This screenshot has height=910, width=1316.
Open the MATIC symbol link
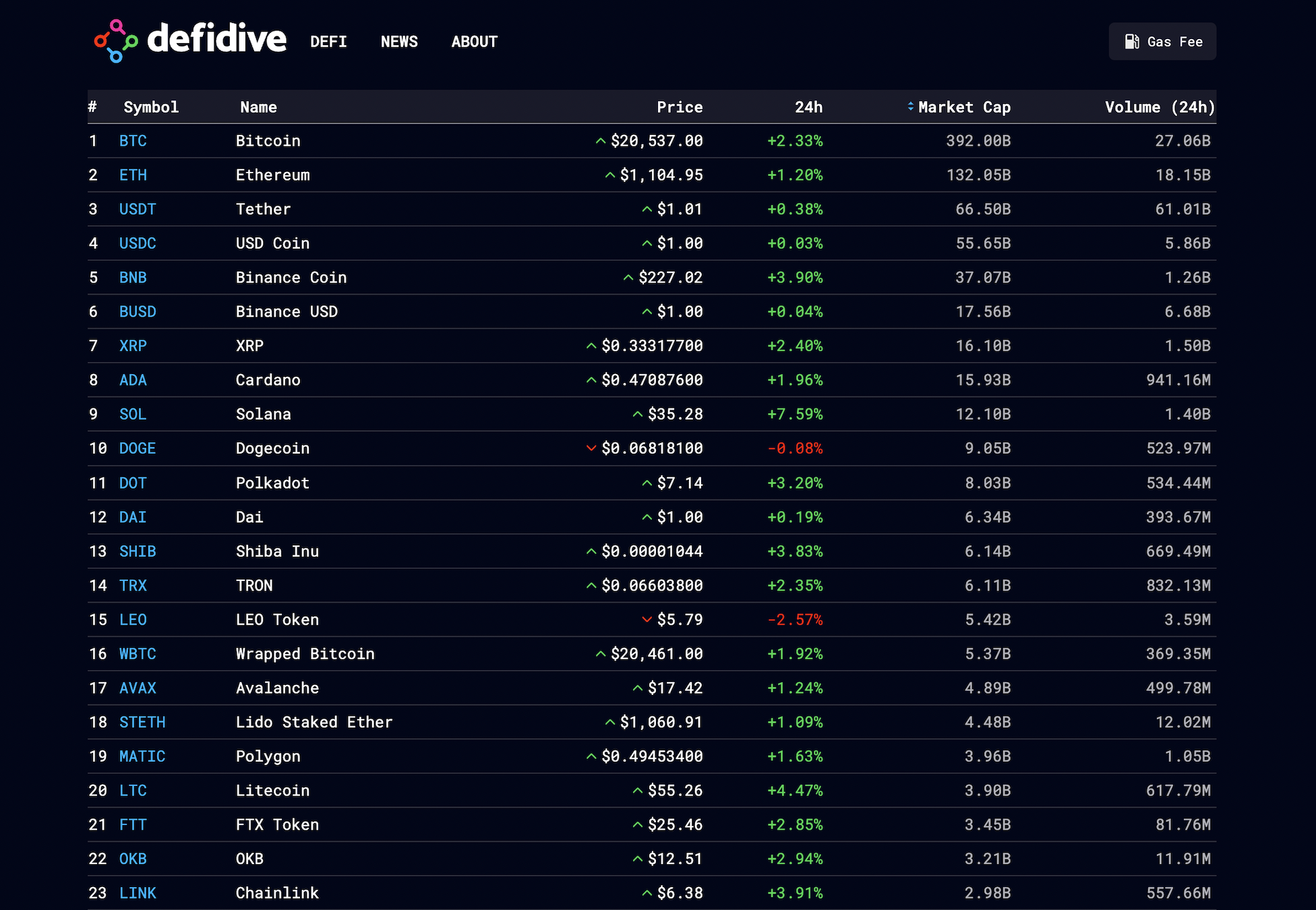(x=142, y=756)
